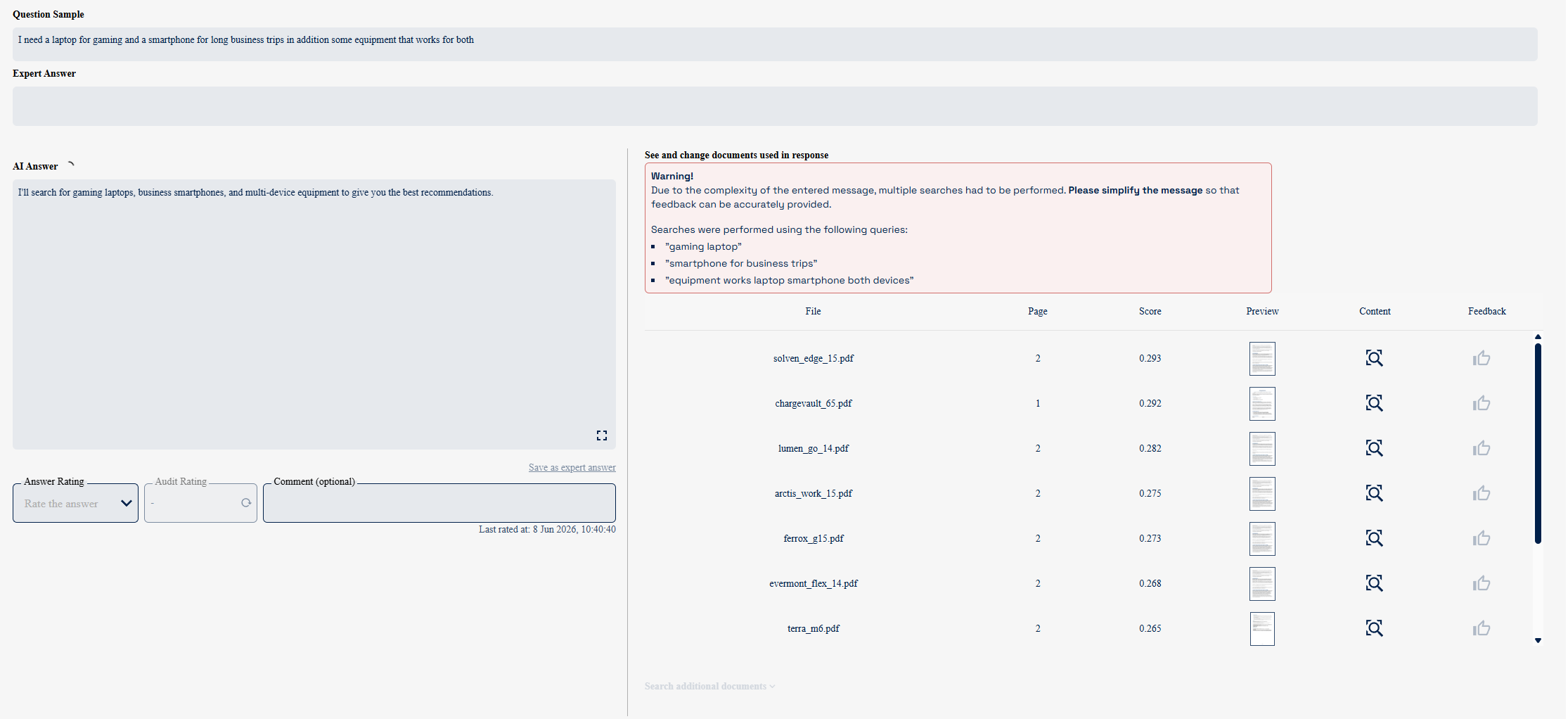Click Save as expert answer link

pyautogui.click(x=572, y=468)
